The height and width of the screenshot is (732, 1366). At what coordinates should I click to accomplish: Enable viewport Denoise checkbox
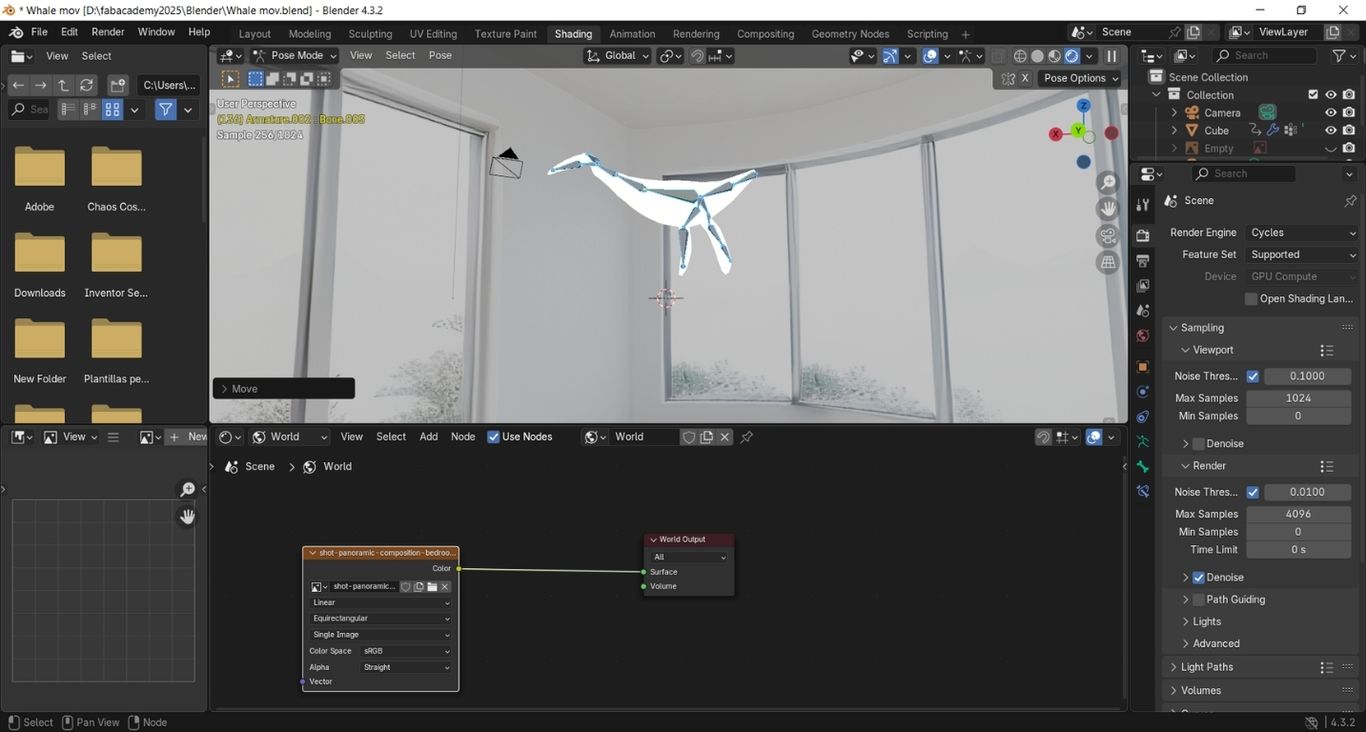1198,444
